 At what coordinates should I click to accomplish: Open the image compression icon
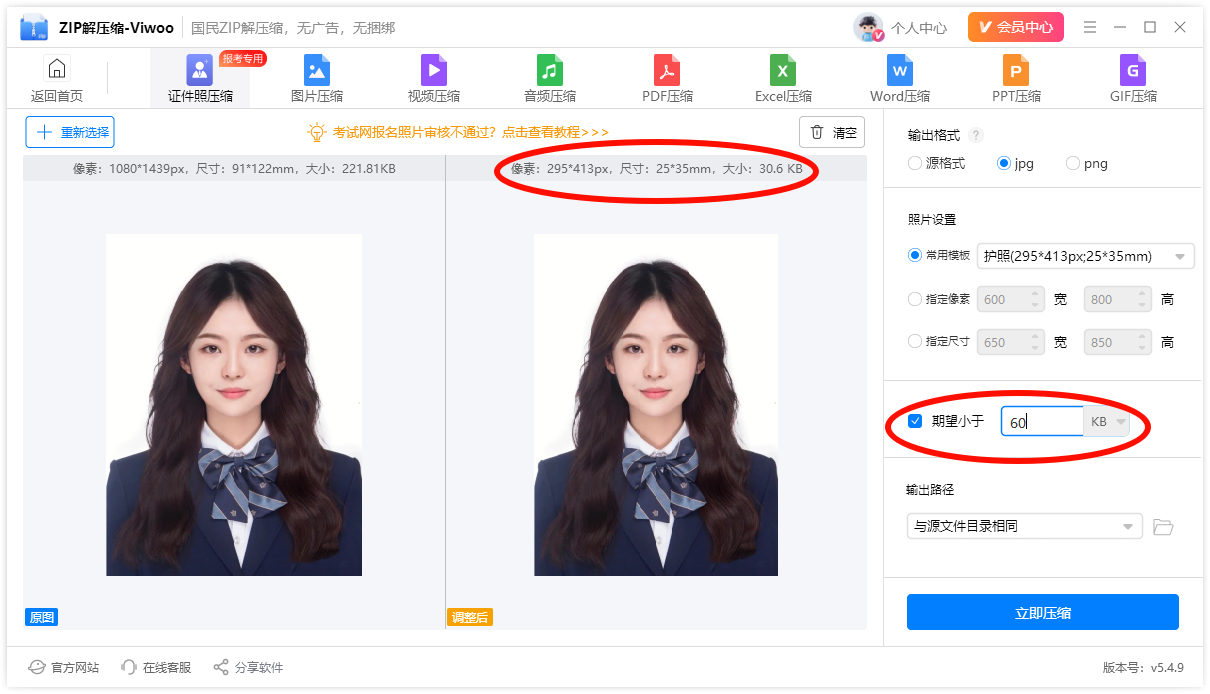click(x=317, y=70)
